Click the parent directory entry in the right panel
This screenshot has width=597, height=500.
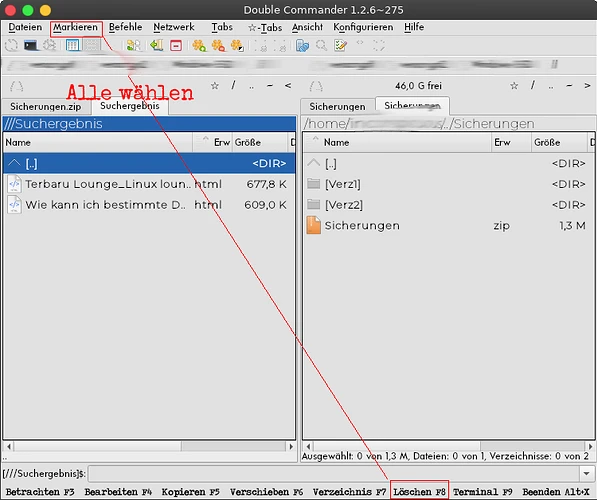coord(448,163)
